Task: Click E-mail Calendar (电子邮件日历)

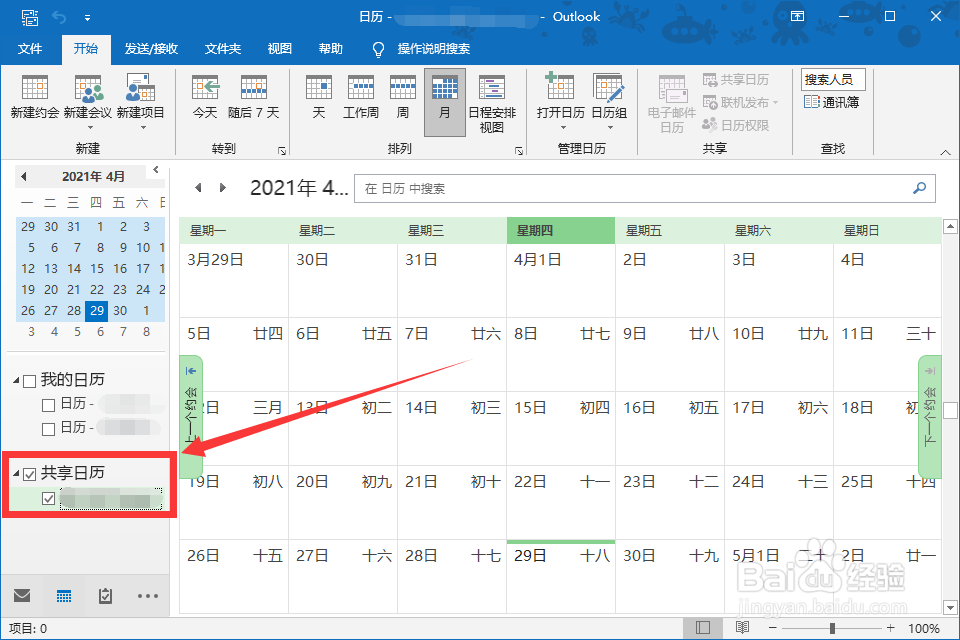Action: (x=672, y=104)
